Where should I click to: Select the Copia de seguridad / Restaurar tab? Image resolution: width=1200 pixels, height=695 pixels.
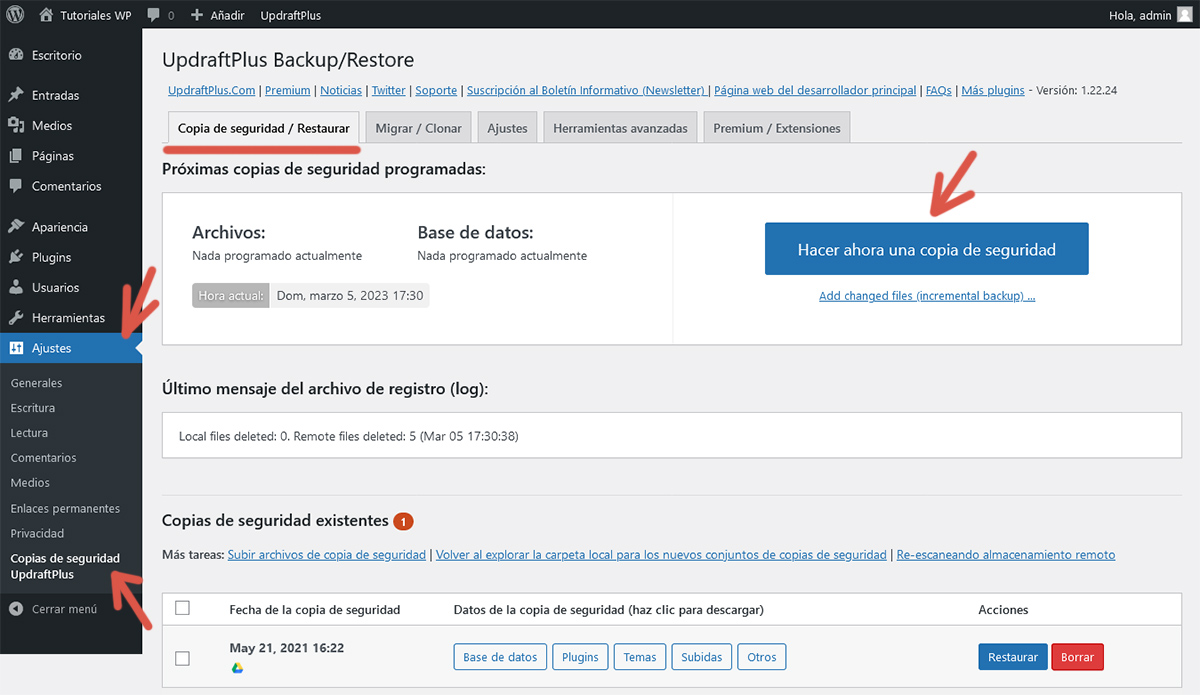(264, 128)
